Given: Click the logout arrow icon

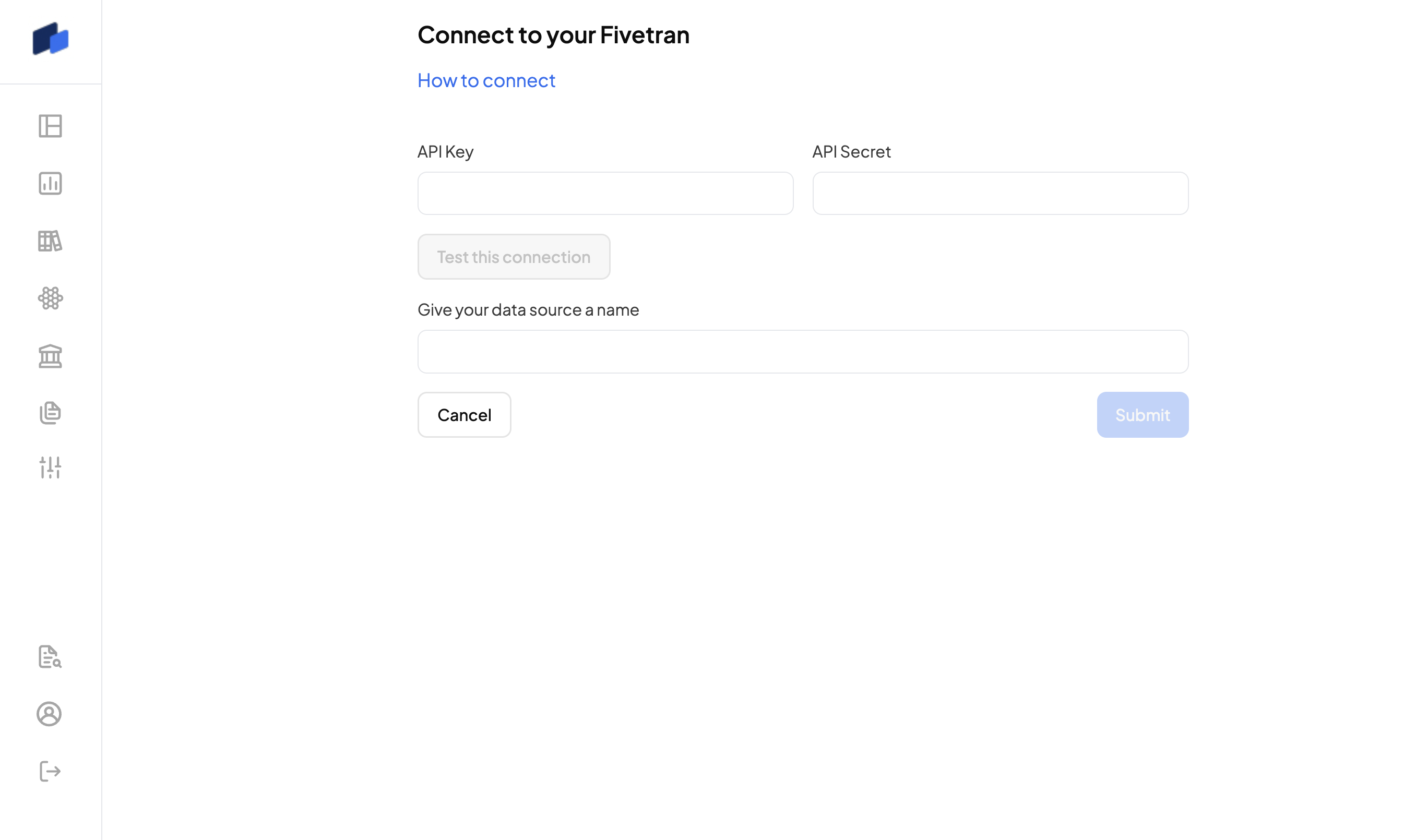Looking at the screenshot, I should point(50,771).
